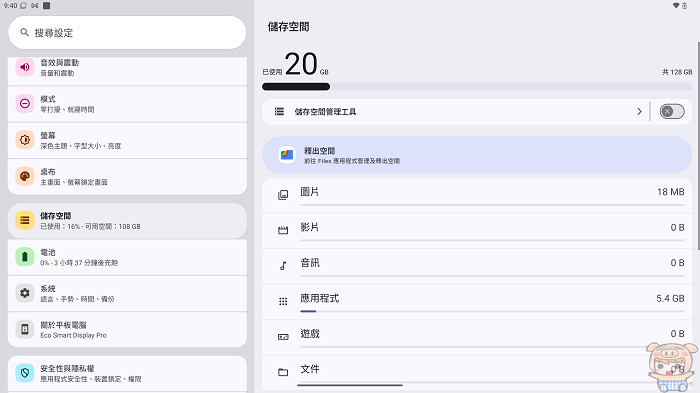Screen dimensions: 700x393
Task: Check the Wi-Fi status icon
Action: (676, 5)
